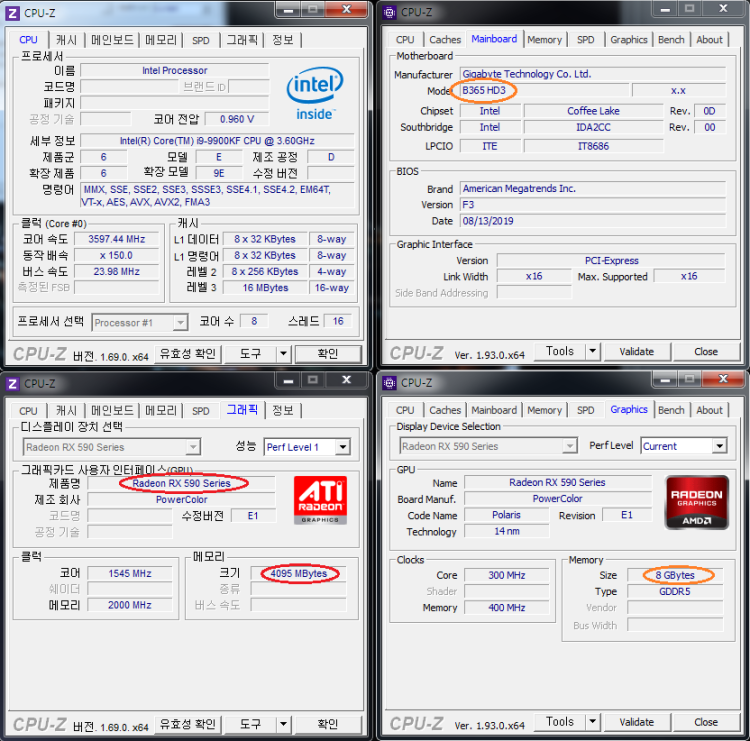This screenshot has width=750, height=741.
Task: Select Memory tab in Mainboard window
Action: pyautogui.click(x=544, y=40)
